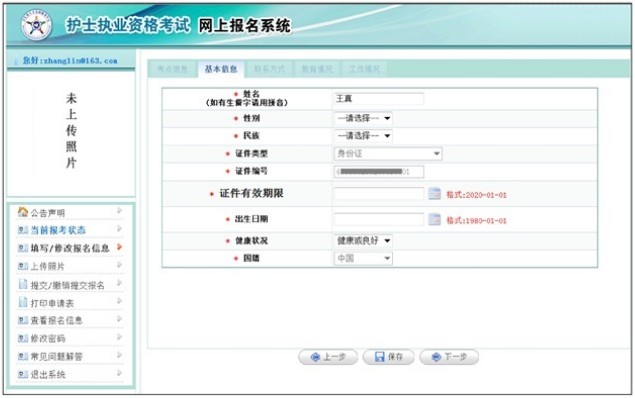This screenshot has height=398, width=635.
Task: Click the 证件编号 input field
Action: [x=379, y=172]
